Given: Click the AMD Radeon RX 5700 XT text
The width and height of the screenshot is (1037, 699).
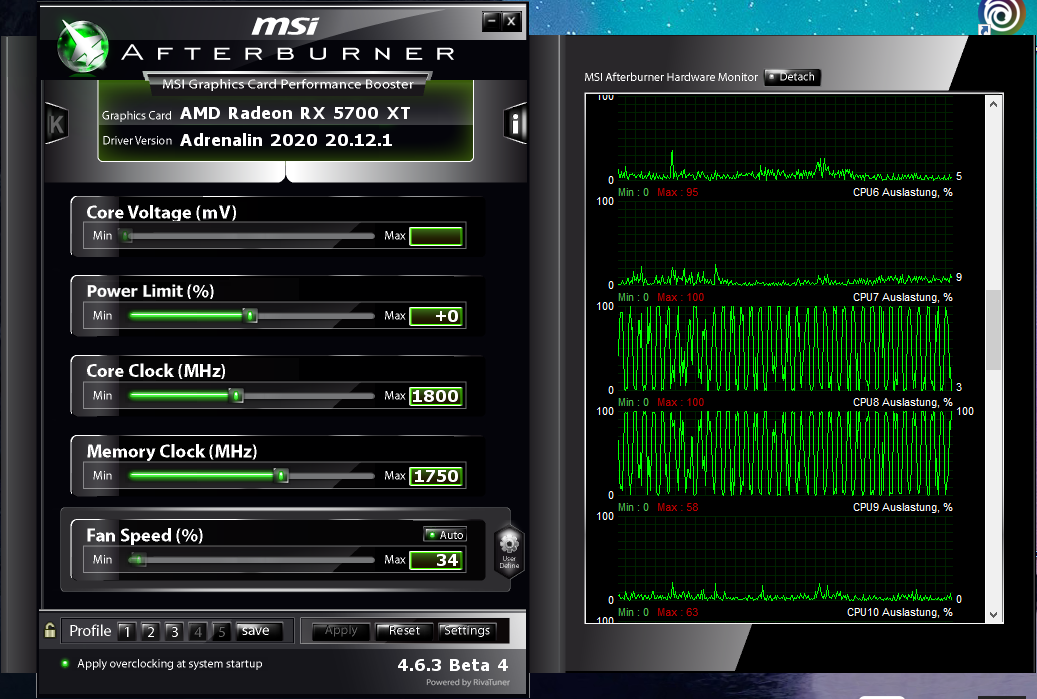Looking at the screenshot, I should (x=295, y=113).
